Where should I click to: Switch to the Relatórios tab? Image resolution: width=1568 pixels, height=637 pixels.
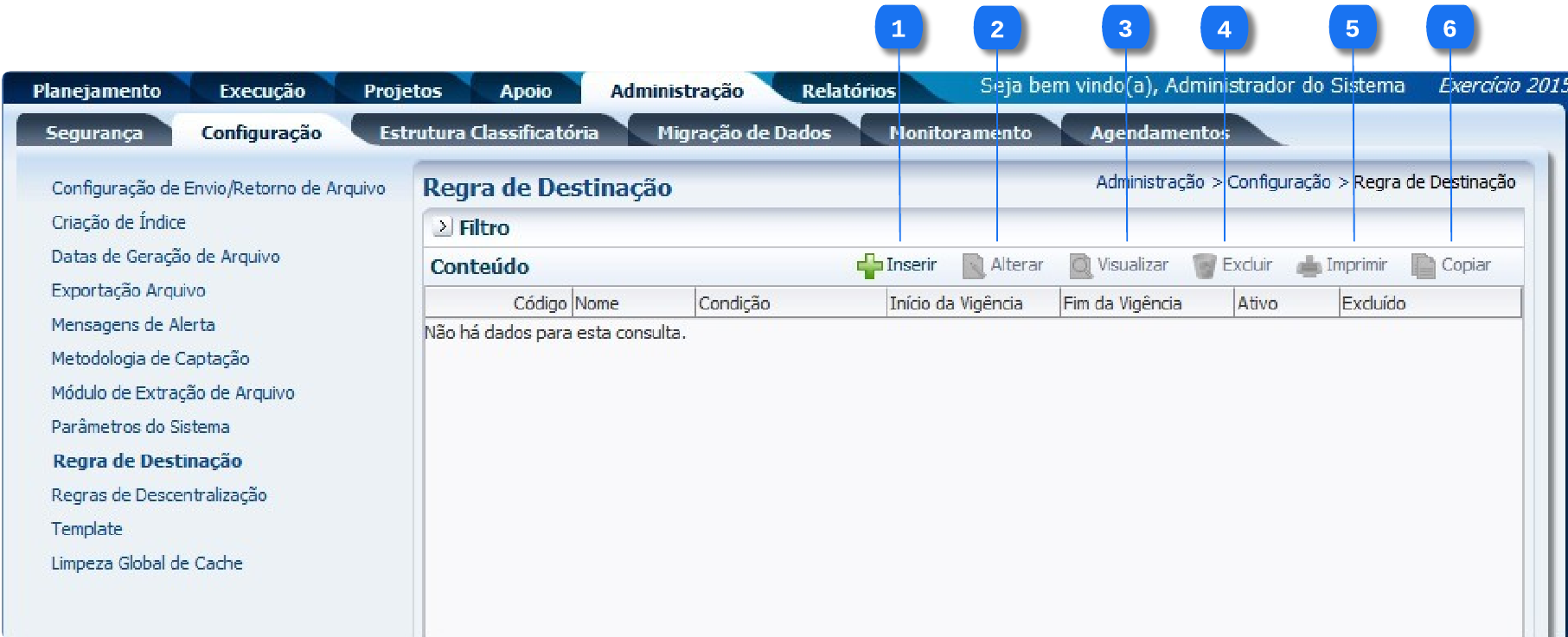[x=848, y=91]
